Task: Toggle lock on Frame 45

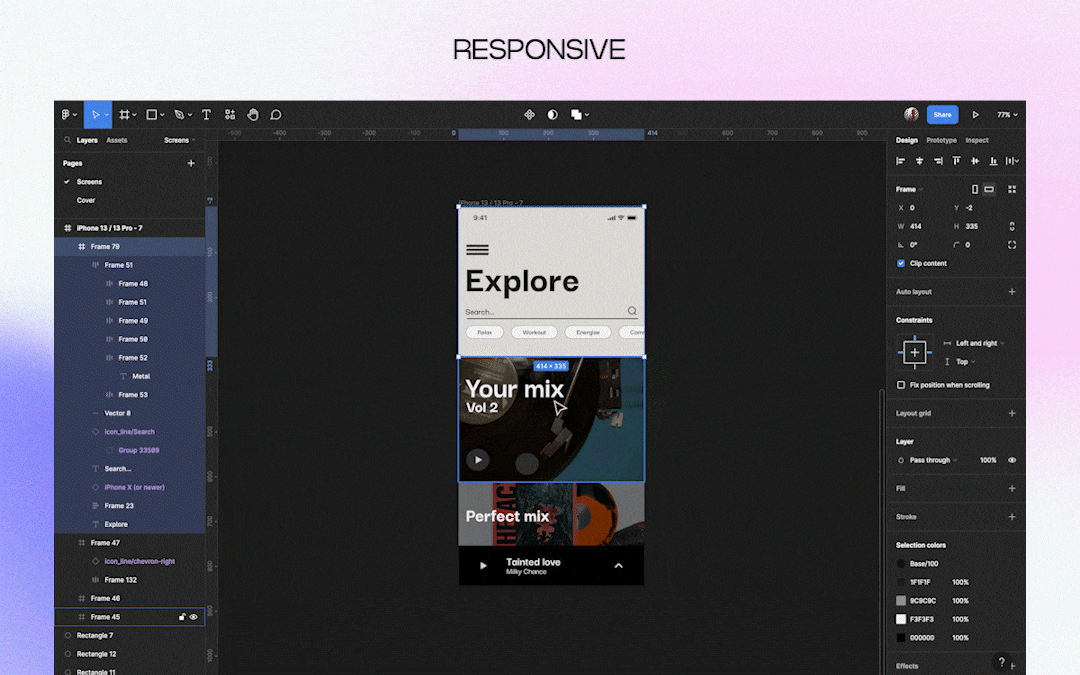Action: point(182,617)
